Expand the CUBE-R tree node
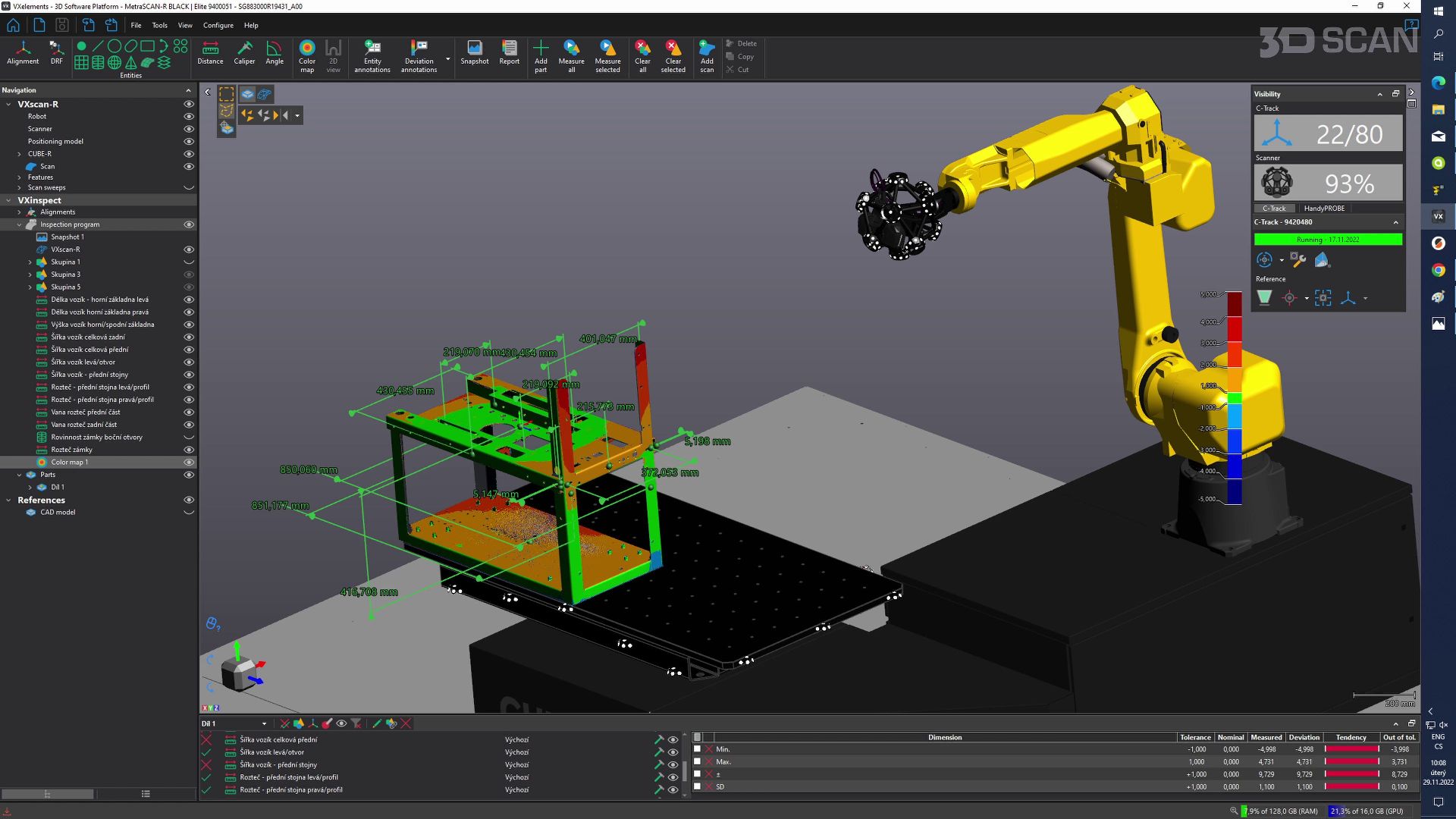The image size is (1456, 819). 20,154
